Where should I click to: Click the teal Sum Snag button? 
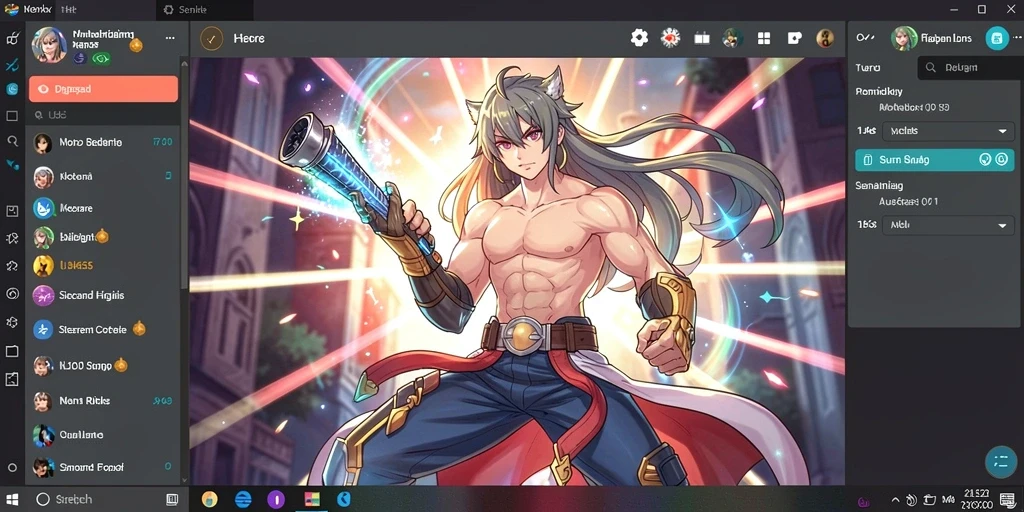click(x=935, y=159)
